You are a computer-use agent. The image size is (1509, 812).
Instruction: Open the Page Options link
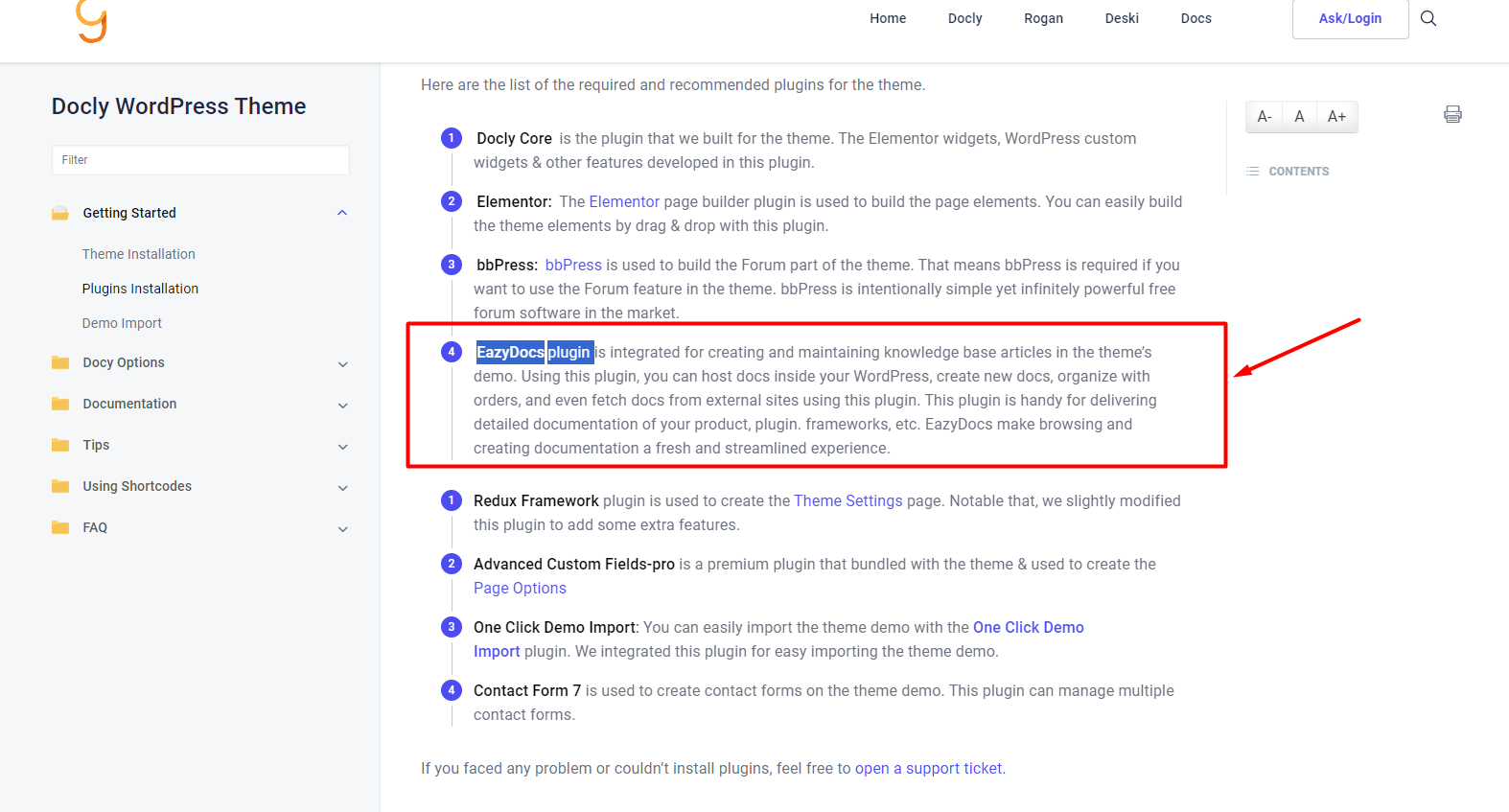[x=520, y=588]
